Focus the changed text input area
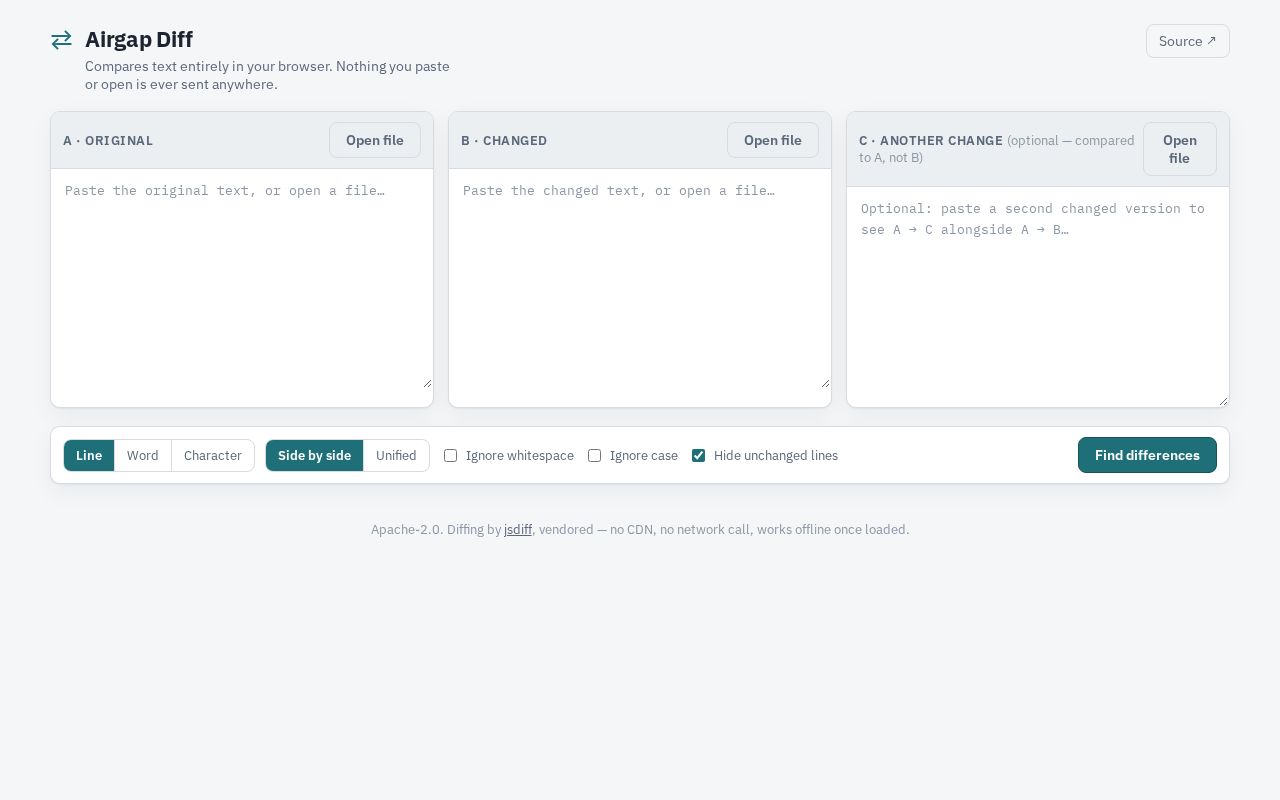The width and height of the screenshot is (1280, 800). [640, 279]
